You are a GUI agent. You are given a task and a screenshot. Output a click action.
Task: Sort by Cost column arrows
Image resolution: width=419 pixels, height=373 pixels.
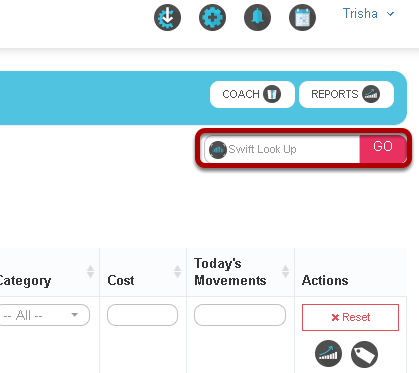click(177, 272)
